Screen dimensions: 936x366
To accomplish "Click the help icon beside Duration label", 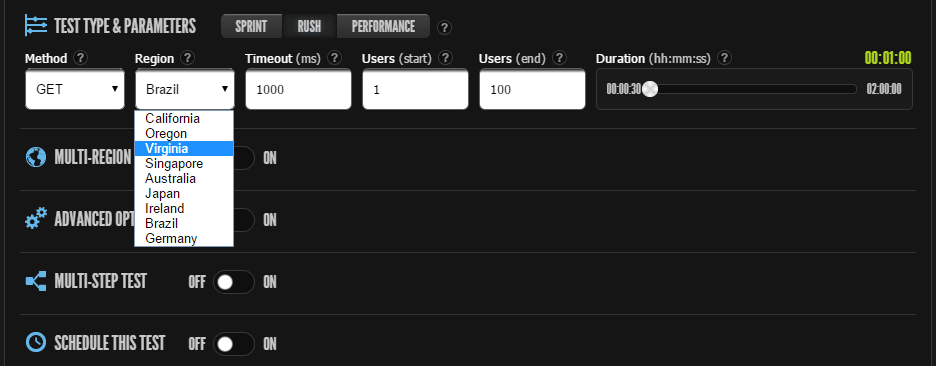I will coord(725,59).
